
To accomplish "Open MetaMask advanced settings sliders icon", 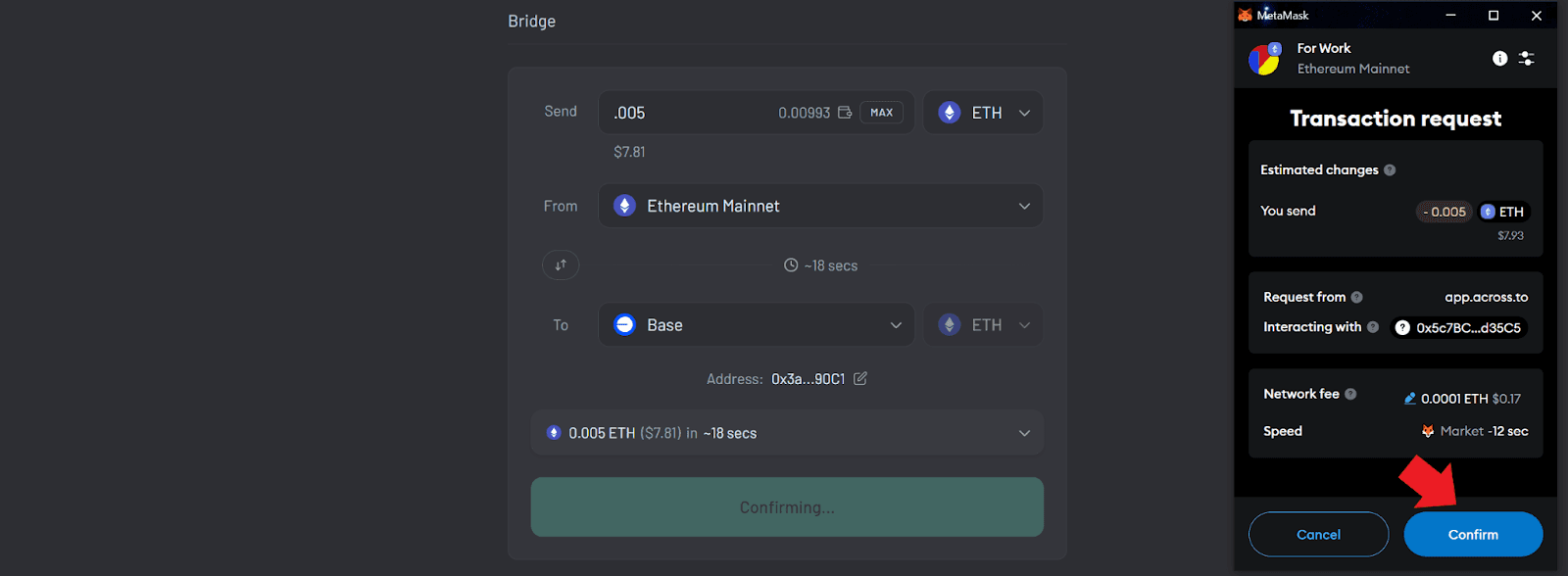I will (x=1526, y=58).
